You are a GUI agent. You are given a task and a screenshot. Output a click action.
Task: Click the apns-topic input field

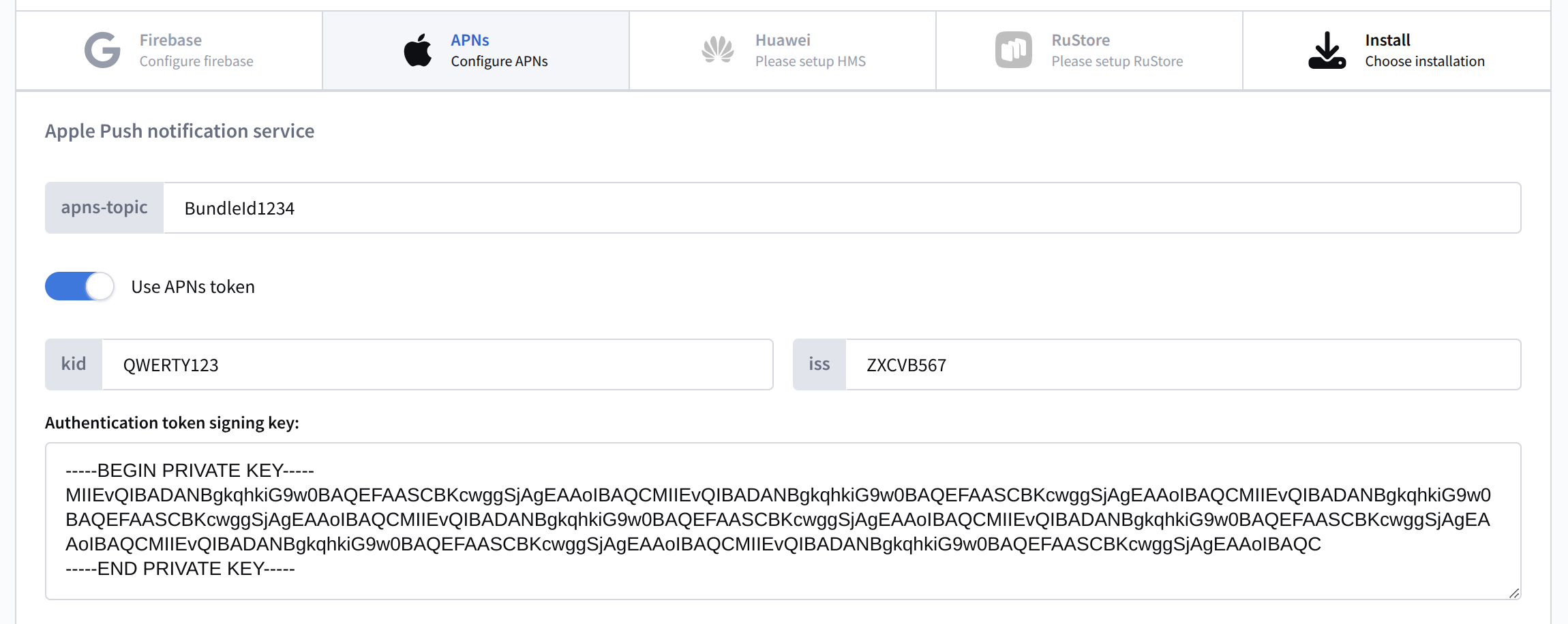coord(841,208)
